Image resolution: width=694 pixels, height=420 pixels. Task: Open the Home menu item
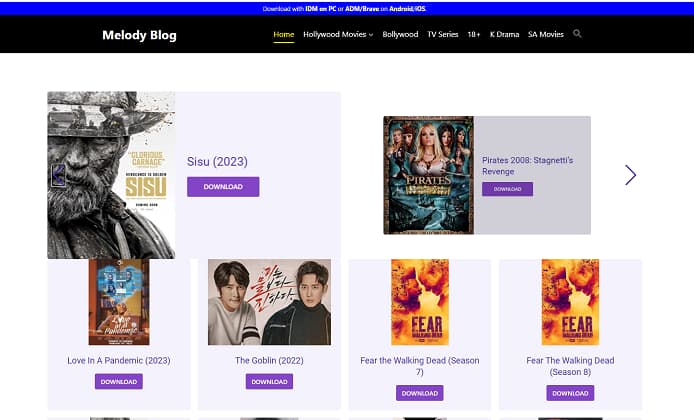(x=284, y=35)
